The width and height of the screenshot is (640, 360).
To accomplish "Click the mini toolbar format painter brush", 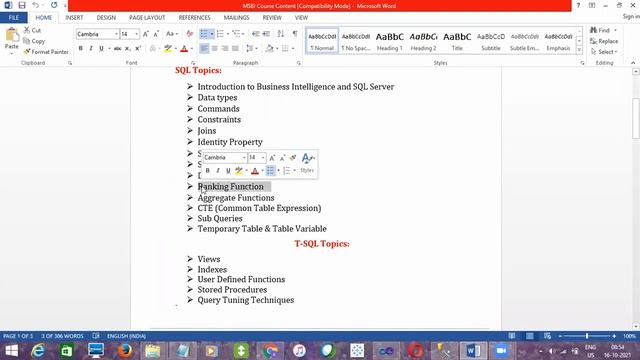I will click(293, 158).
